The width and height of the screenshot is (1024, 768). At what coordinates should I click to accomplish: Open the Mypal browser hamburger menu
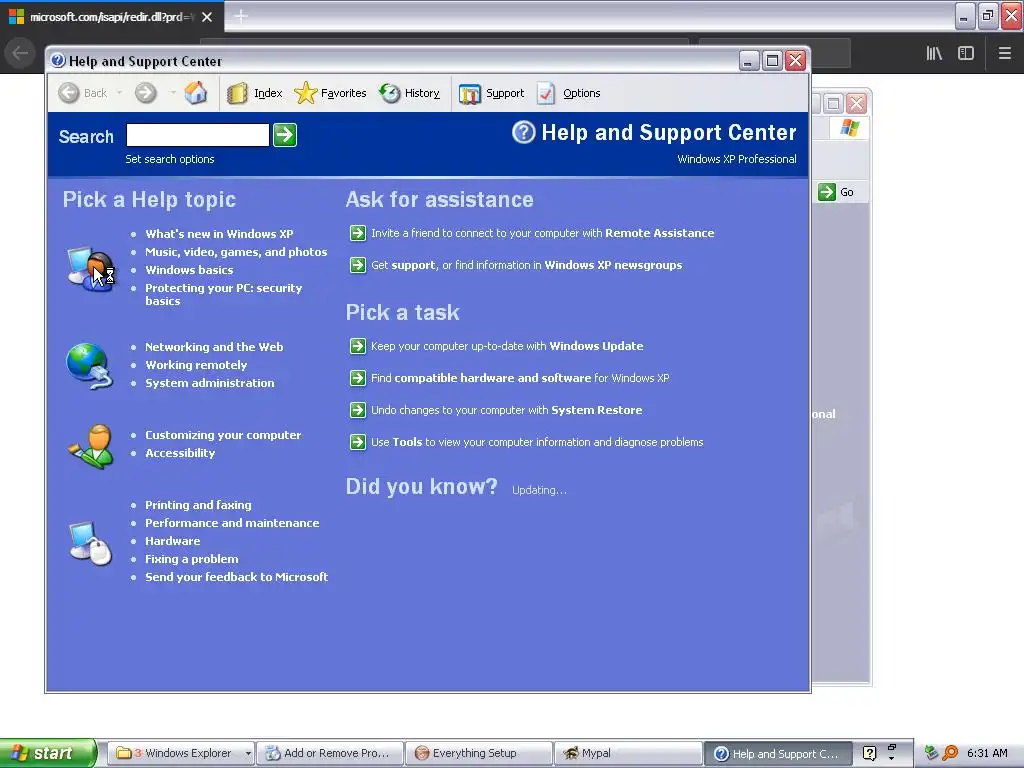(x=1005, y=53)
